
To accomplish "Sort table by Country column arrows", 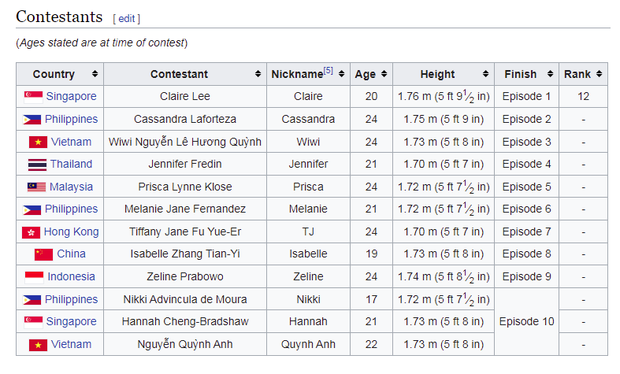I will pos(95,74).
